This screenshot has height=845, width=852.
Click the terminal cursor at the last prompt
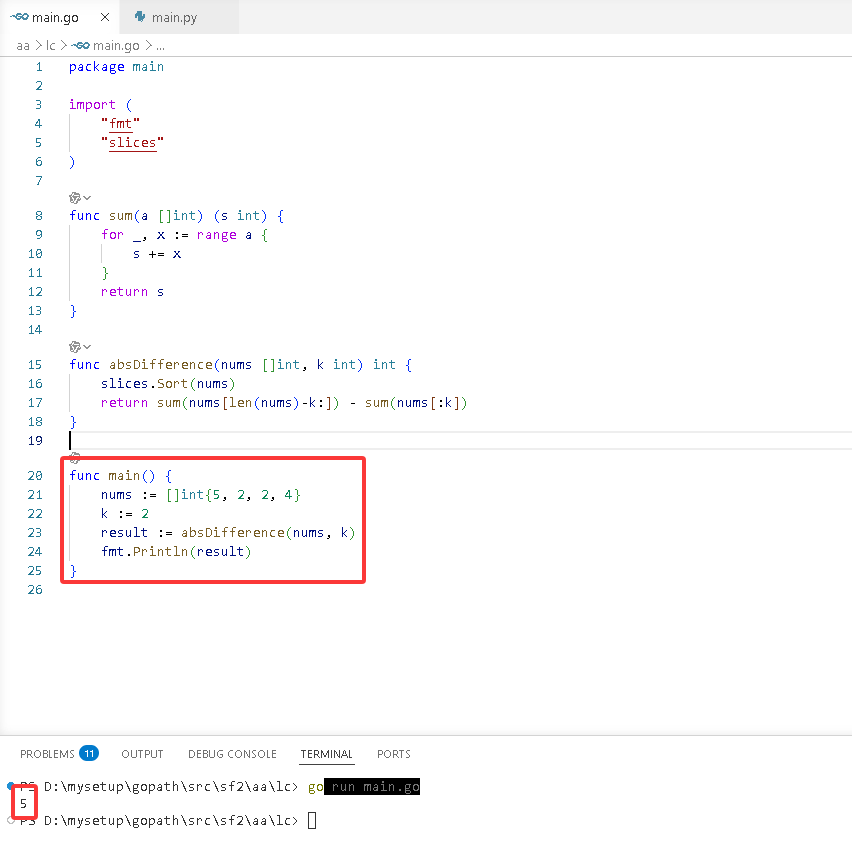[x=312, y=820]
